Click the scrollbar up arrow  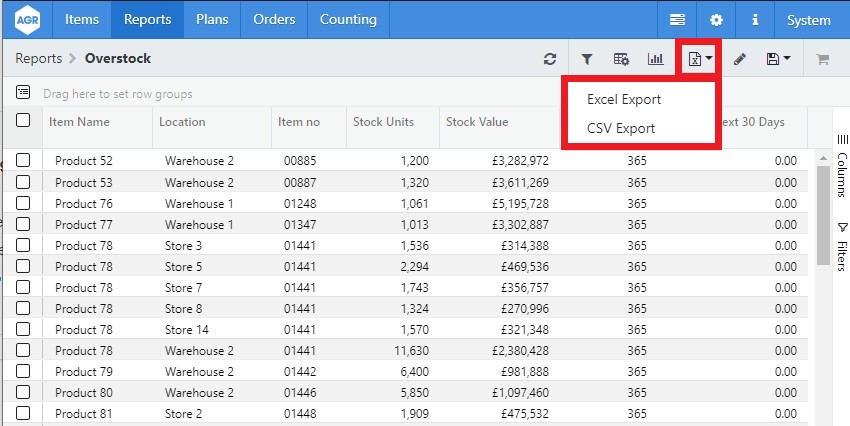[823, 158]
